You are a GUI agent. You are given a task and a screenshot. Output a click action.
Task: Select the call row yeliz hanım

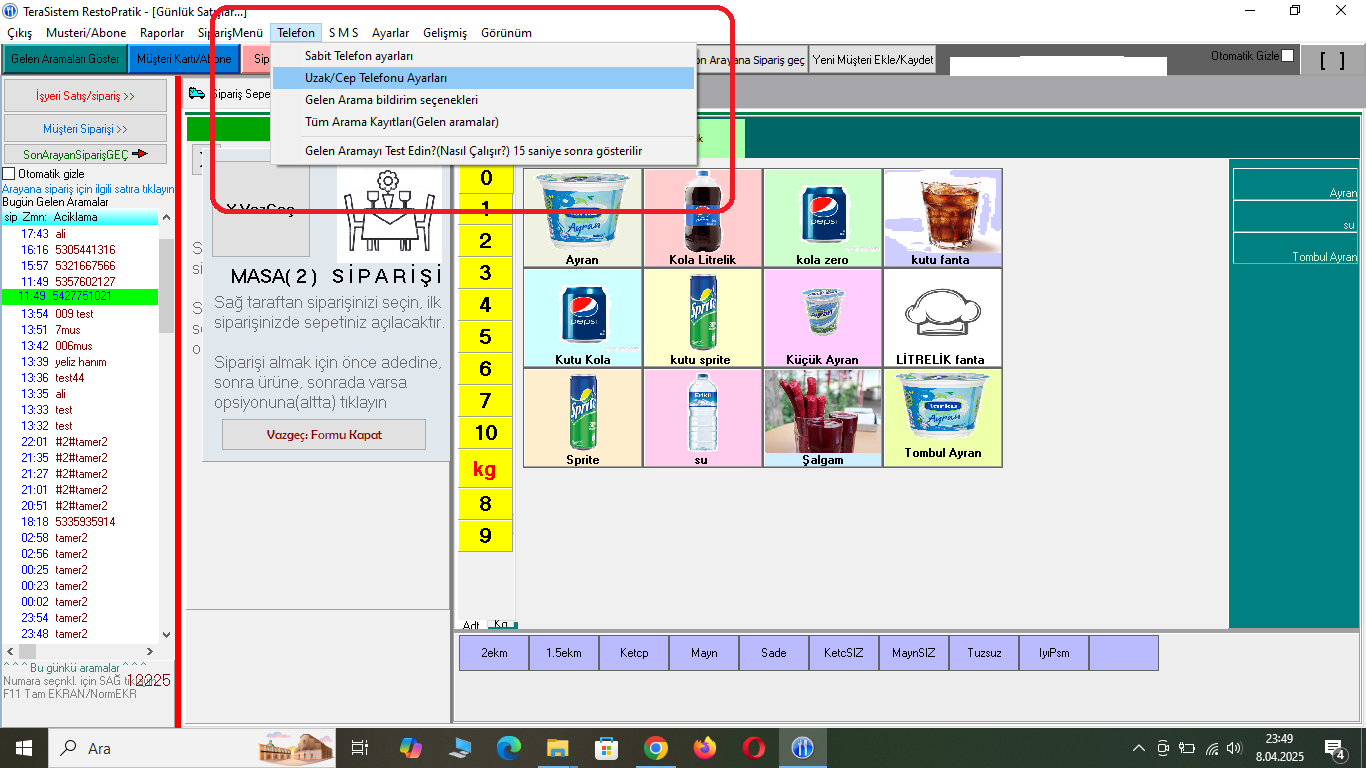[x=80, y=361]
